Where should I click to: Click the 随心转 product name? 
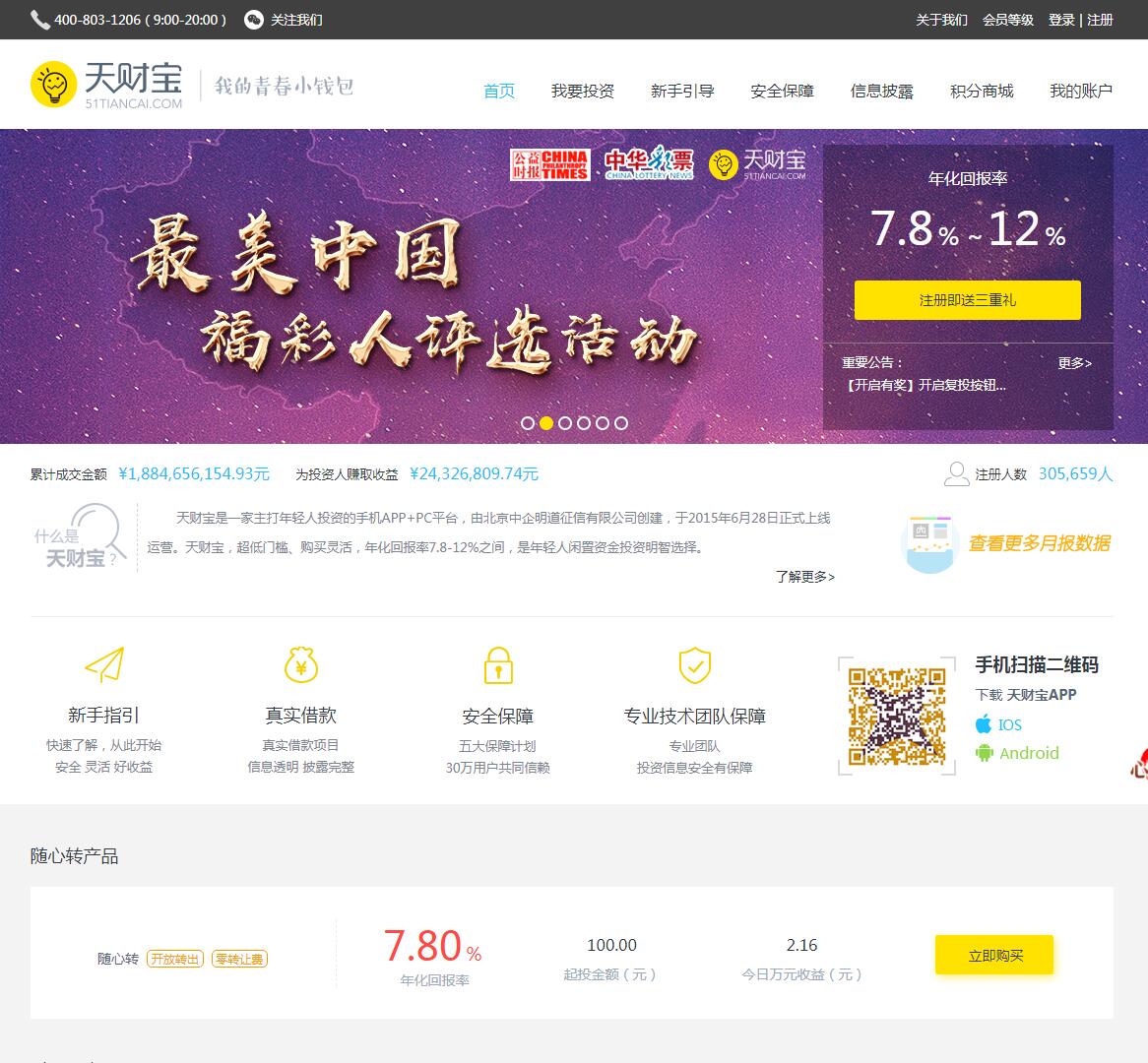click(x=118, y=959)
